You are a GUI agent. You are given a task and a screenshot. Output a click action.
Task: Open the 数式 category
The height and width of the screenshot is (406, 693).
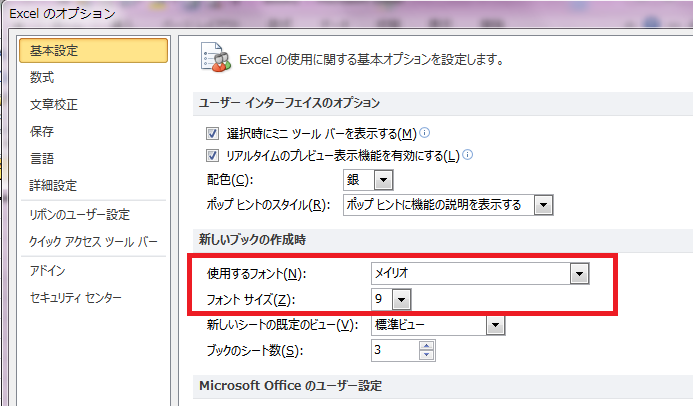[42, 77]
